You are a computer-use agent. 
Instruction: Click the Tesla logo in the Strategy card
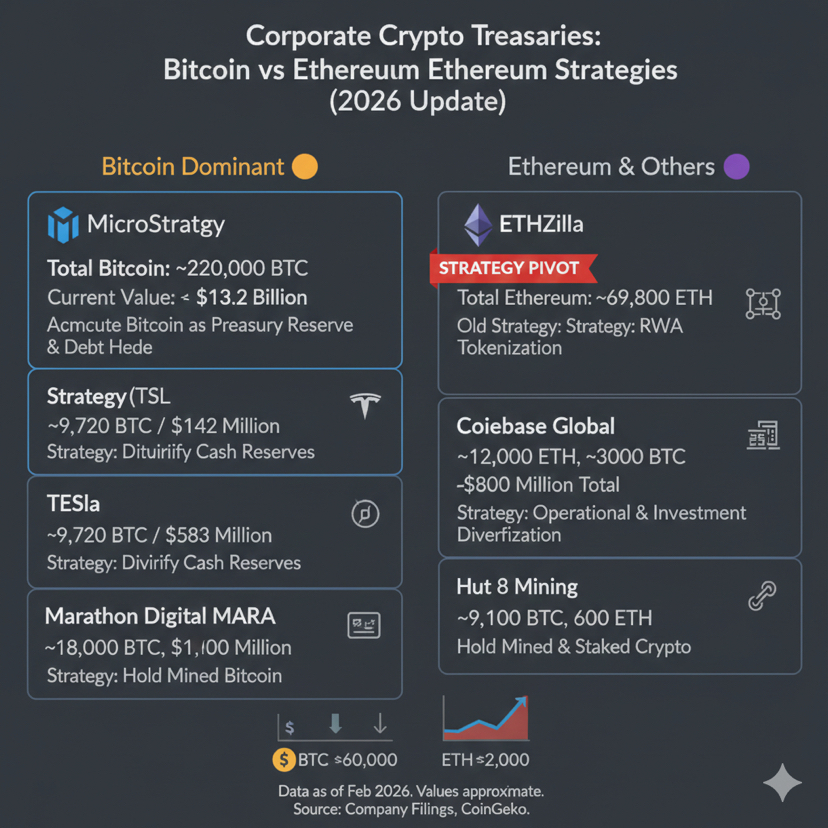click(365, 406)
